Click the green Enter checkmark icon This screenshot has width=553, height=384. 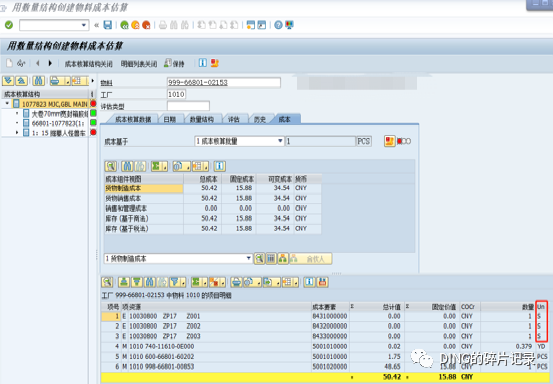tap(9, 25)
